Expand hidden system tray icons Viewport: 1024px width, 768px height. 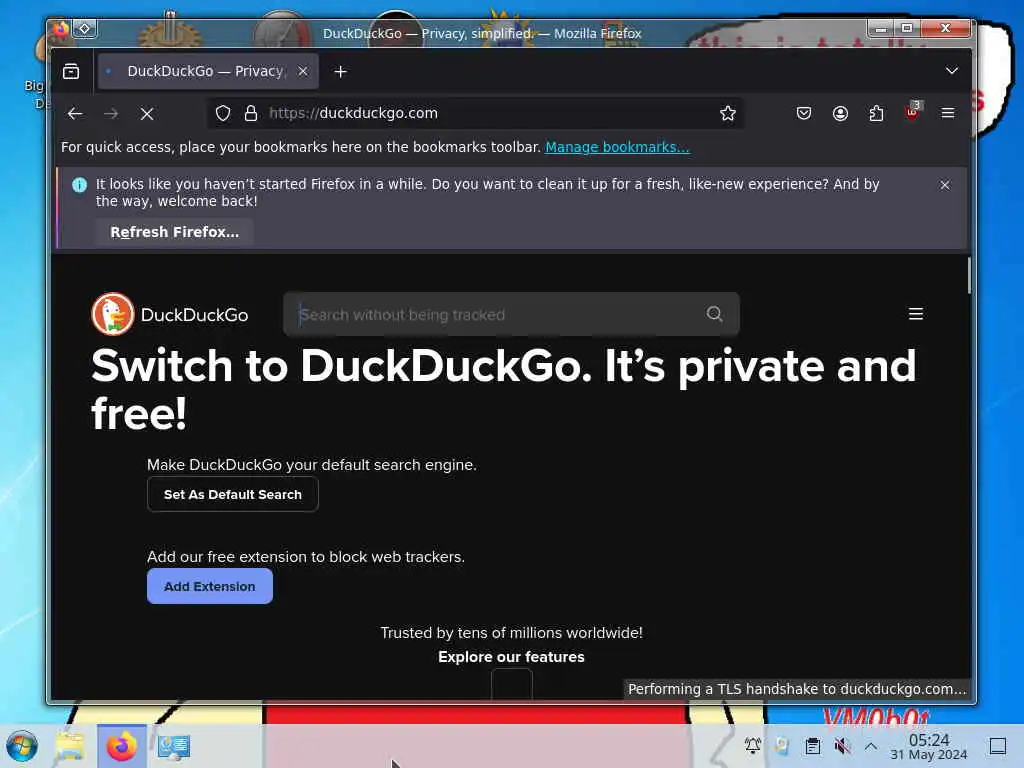[871, 745]
